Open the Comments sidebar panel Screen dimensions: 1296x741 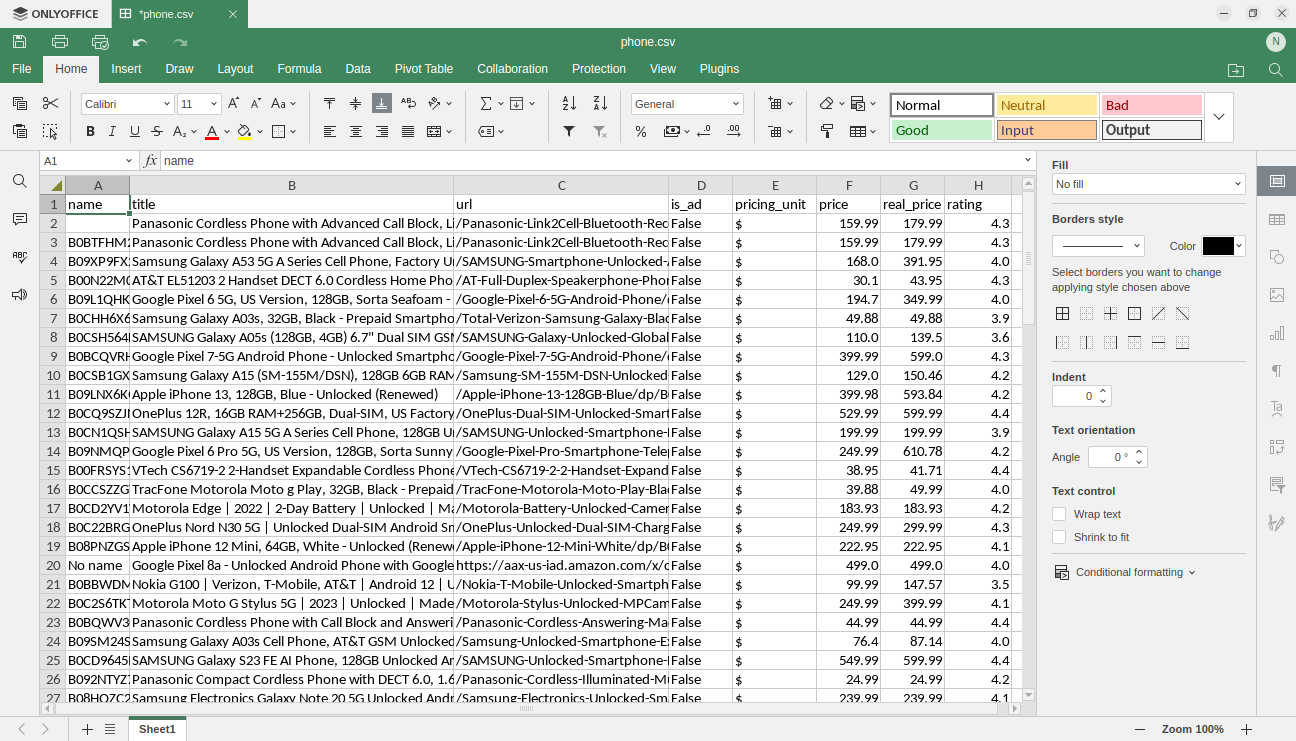19,219
